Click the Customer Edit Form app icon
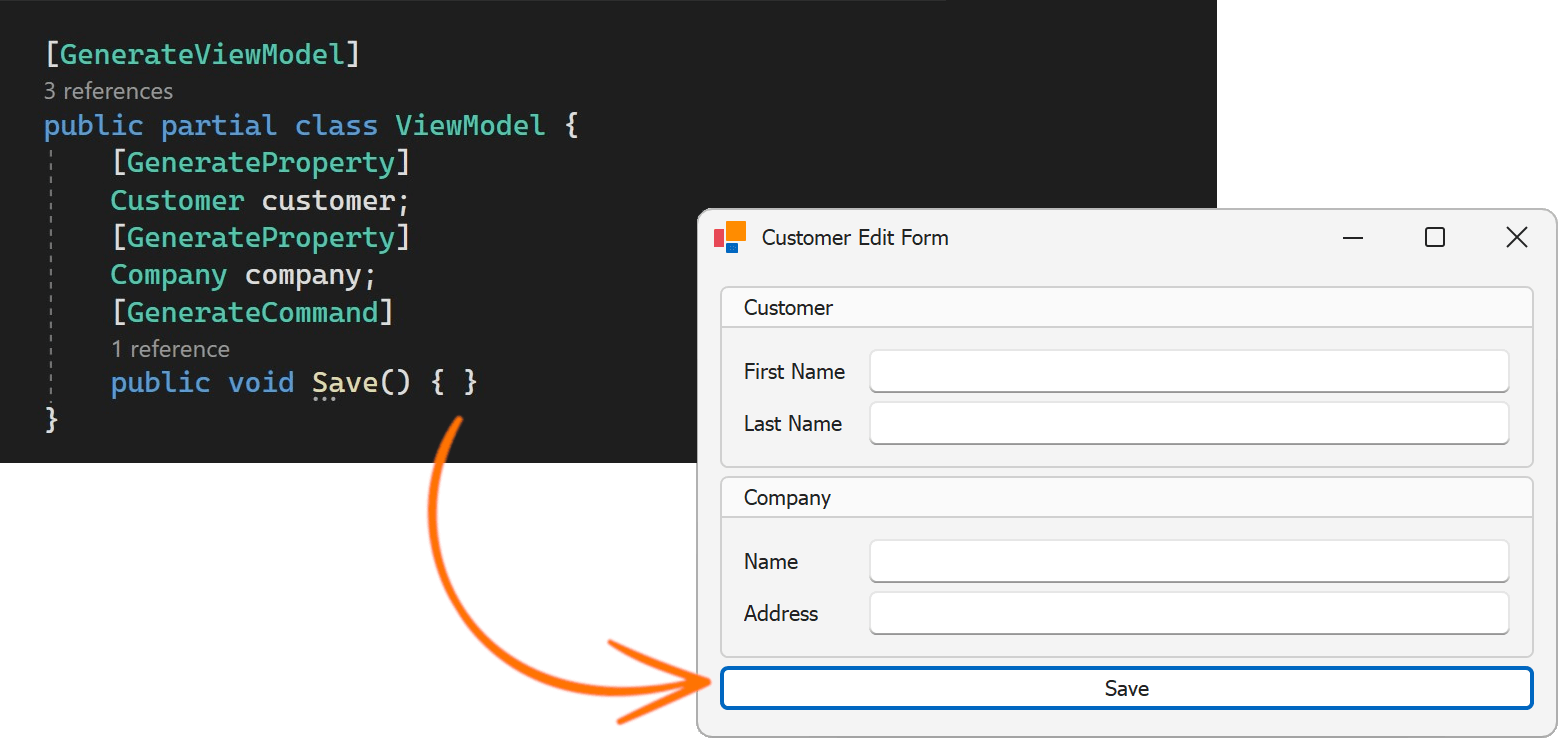 (730, 237)
